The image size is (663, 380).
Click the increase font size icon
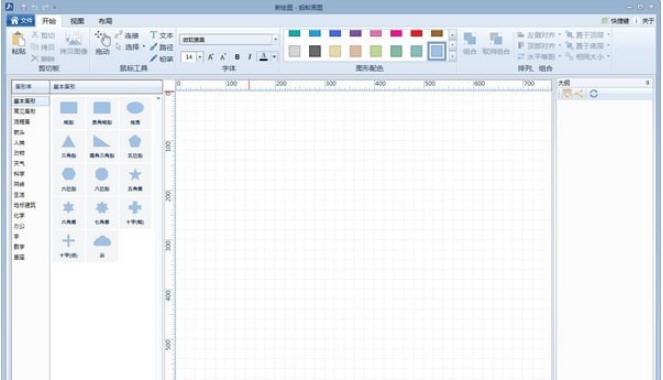tap(211, 57)
